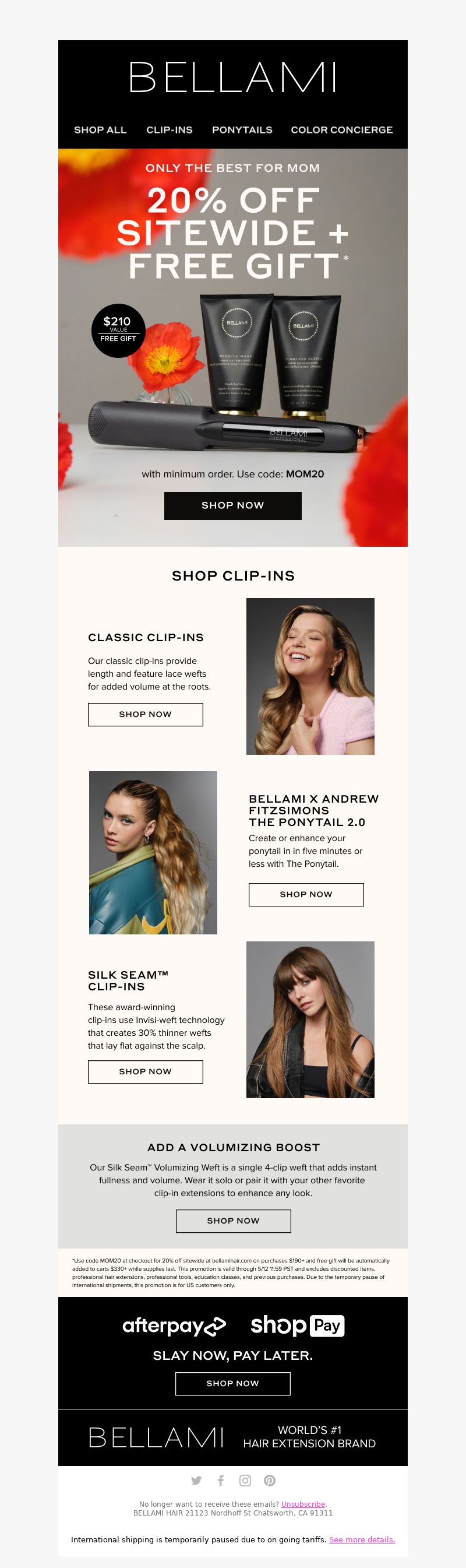The width and height of the screenshot is (466, 1568).
Task: Shop now under Add a Volumizing Boost
Action: [x=233, y=1221]
